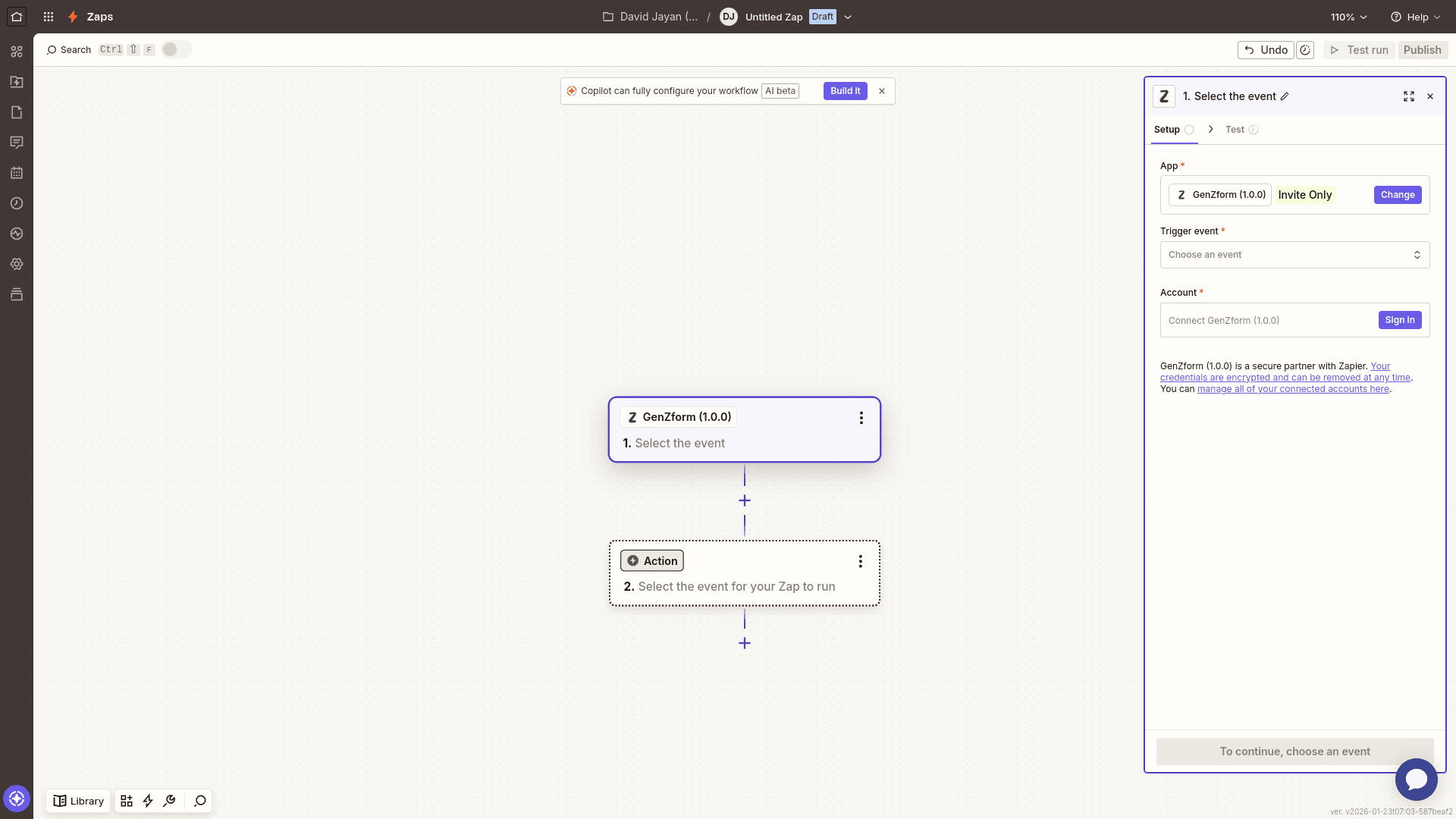Open the 110% zoom level dropdown

(1349, 17)
